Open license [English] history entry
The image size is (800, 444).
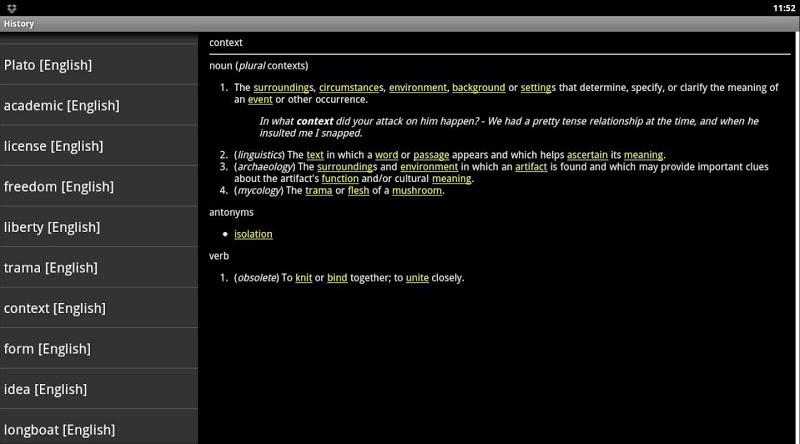(x=53, y=146)
